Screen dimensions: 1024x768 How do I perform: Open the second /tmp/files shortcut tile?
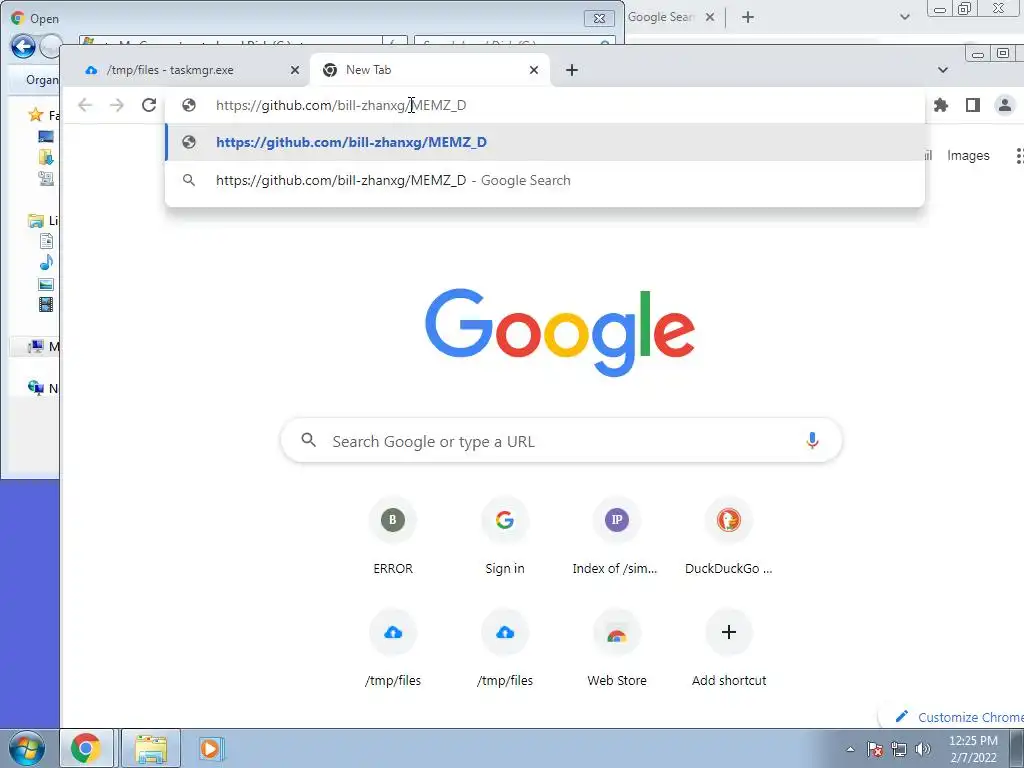click(x=504, y=649)
